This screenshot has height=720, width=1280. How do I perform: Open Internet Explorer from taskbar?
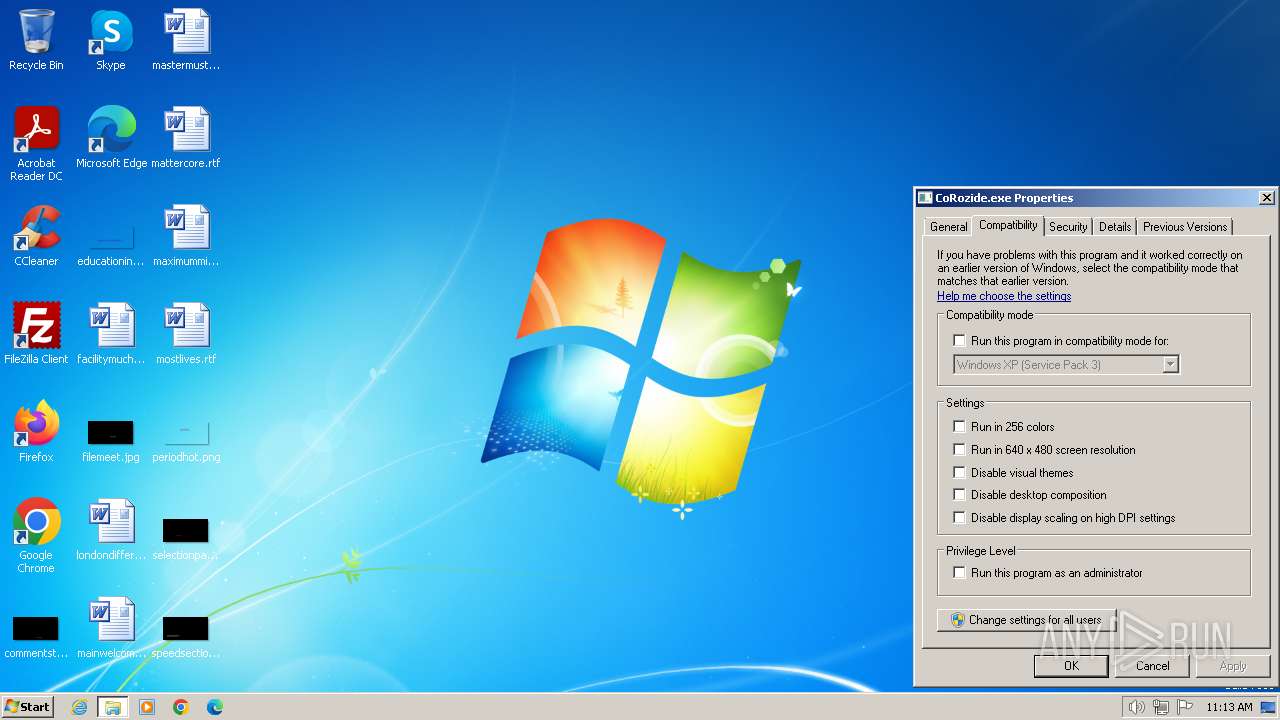79,707
